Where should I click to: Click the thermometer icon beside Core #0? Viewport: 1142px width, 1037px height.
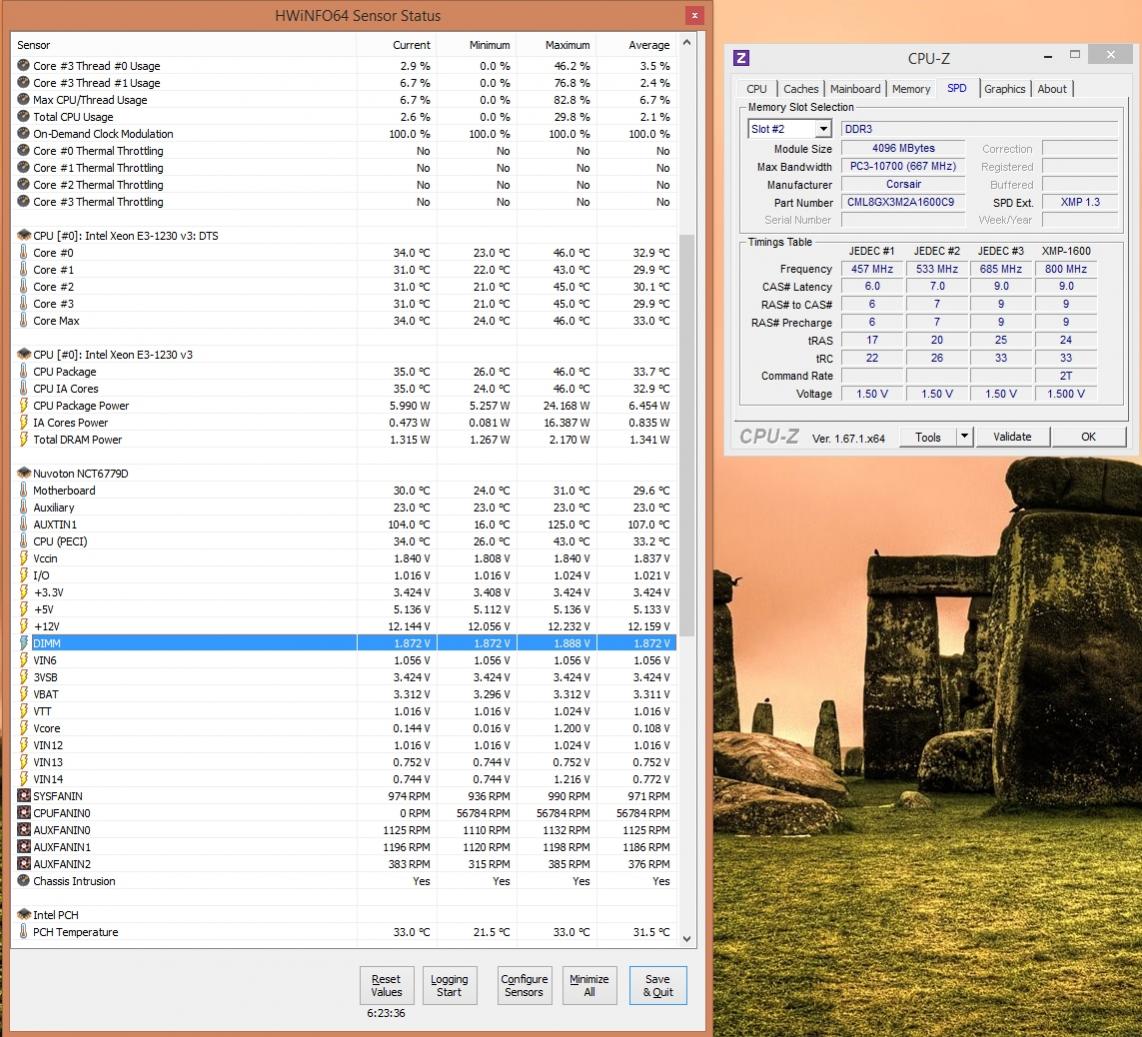coord(23,252)
